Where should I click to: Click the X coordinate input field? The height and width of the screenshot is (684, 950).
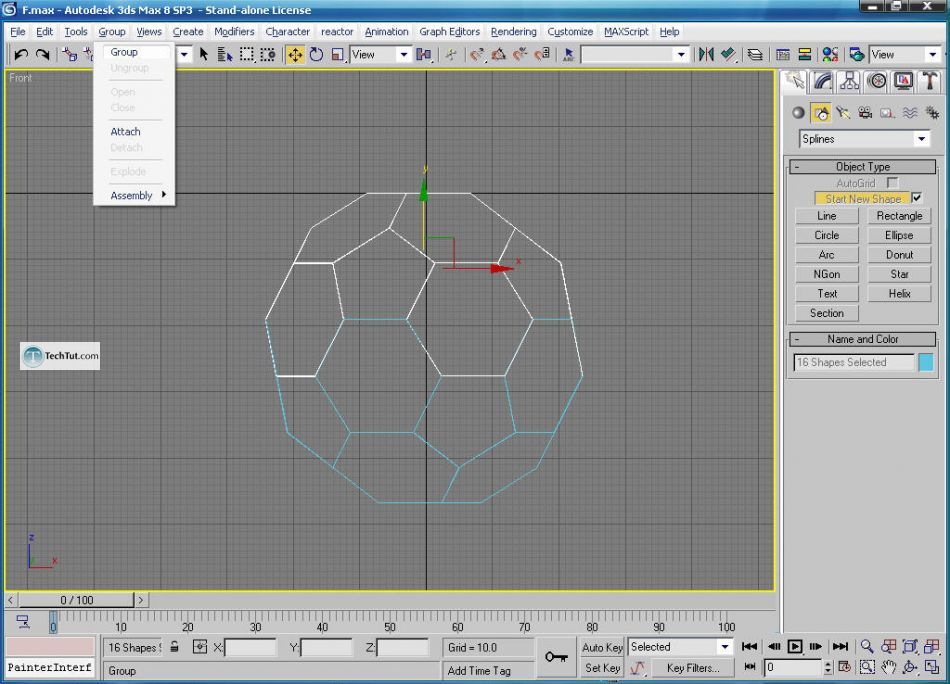coord(250,648)
